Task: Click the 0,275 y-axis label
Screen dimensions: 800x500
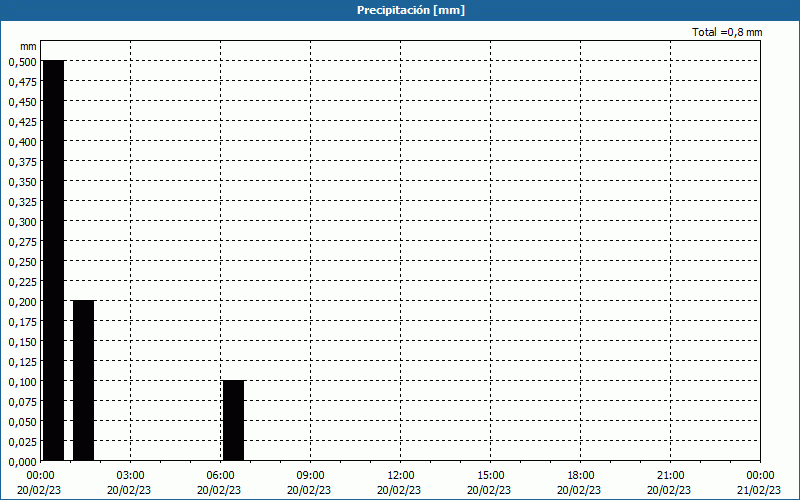Action: point(23,242)
